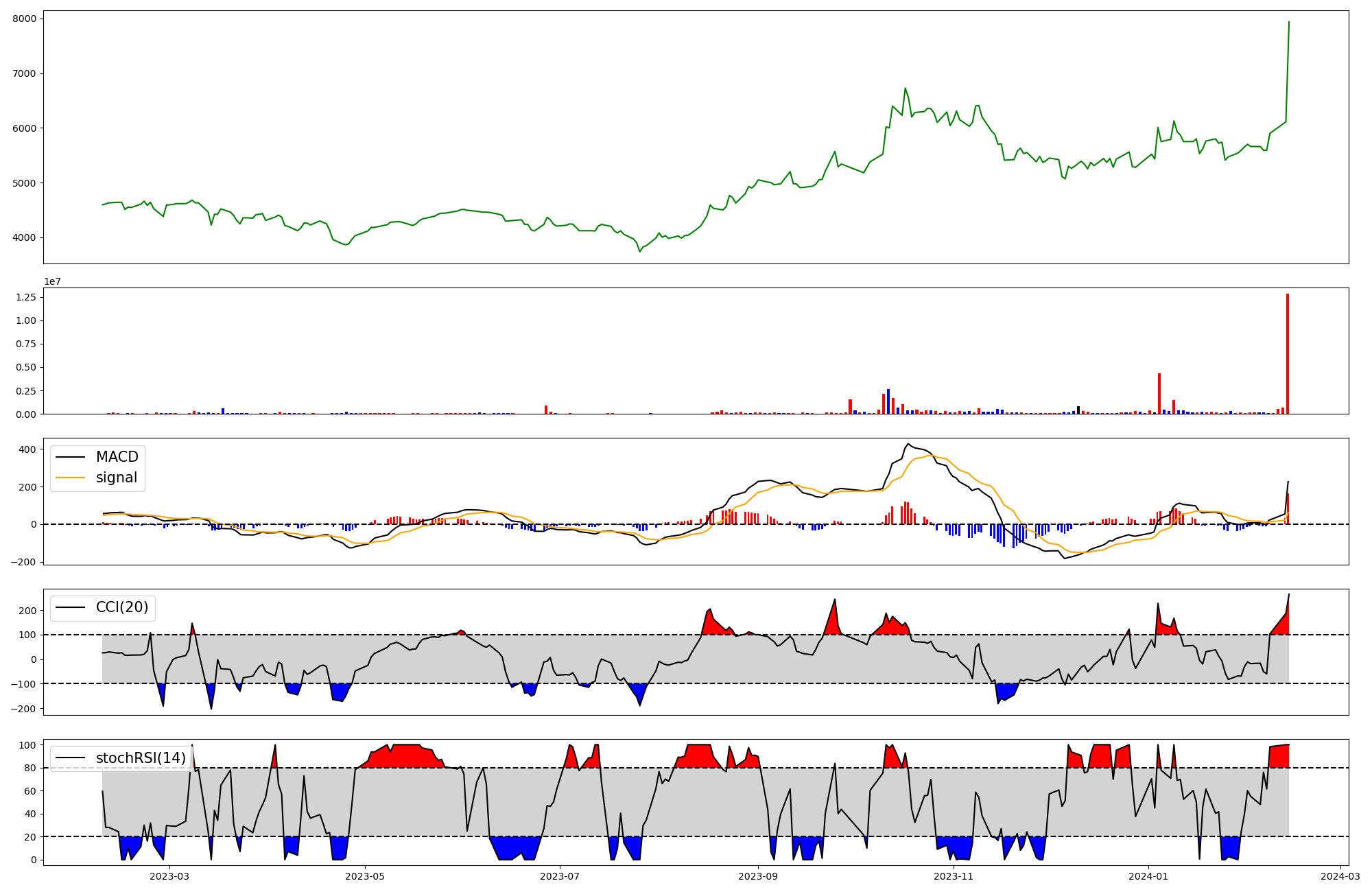This screenshot has height=892, width=1372.
Task: Select the 2023-05 date tick label
Action: 365,876
